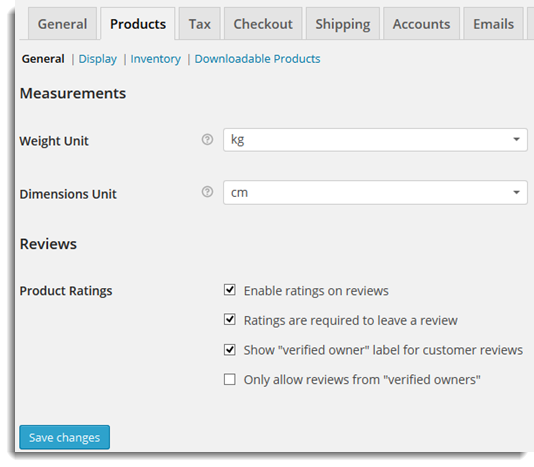Go to the Checkout tab
Image resolution: width=534 pixels, height=467 pixels.
pyautogui.click(x=263, y=24)
